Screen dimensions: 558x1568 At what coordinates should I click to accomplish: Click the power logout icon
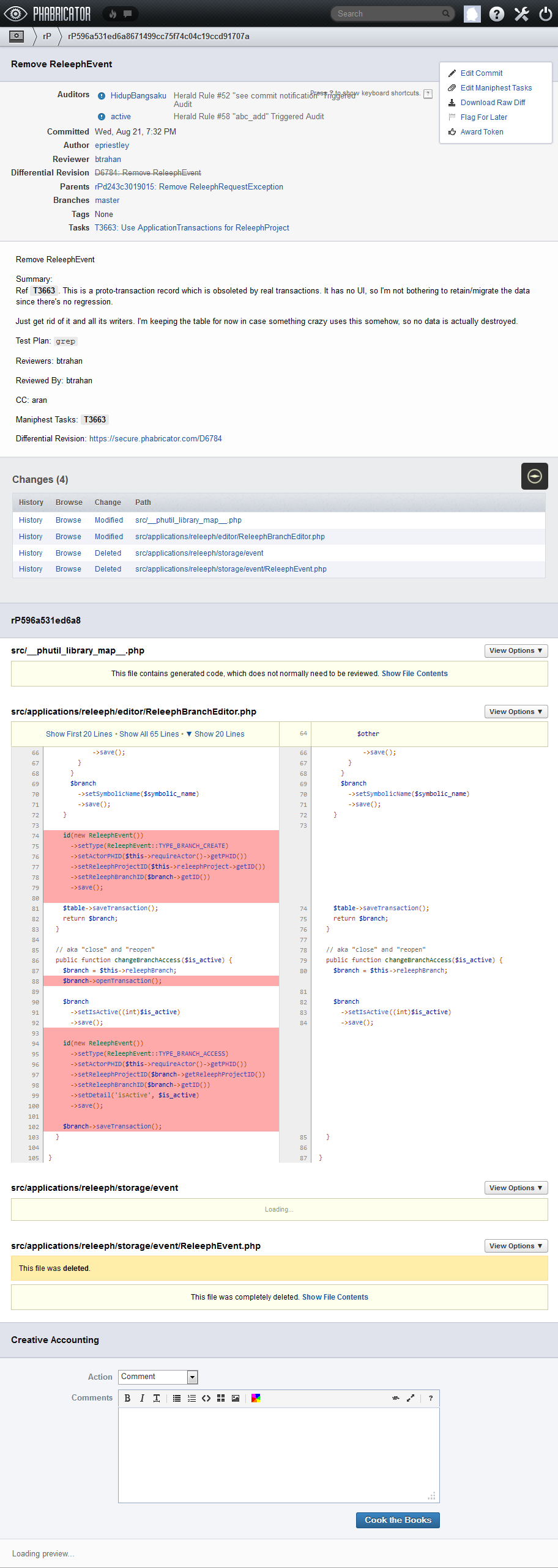[546, 13]
